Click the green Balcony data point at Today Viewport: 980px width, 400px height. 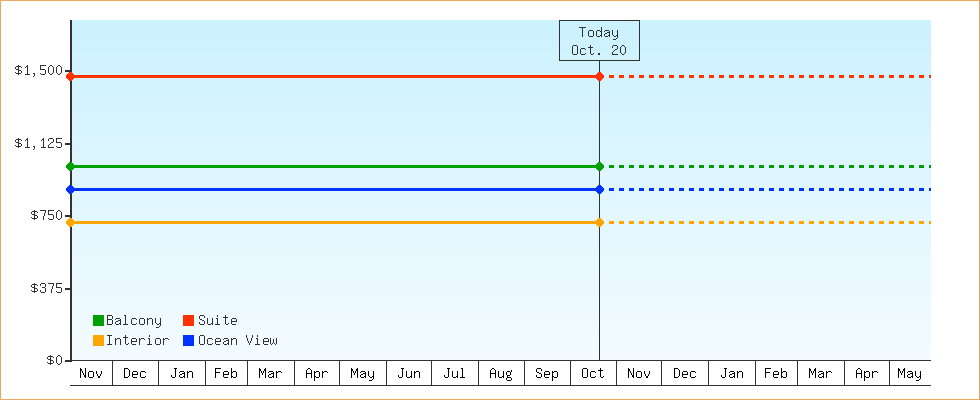[x=599, y=166]
